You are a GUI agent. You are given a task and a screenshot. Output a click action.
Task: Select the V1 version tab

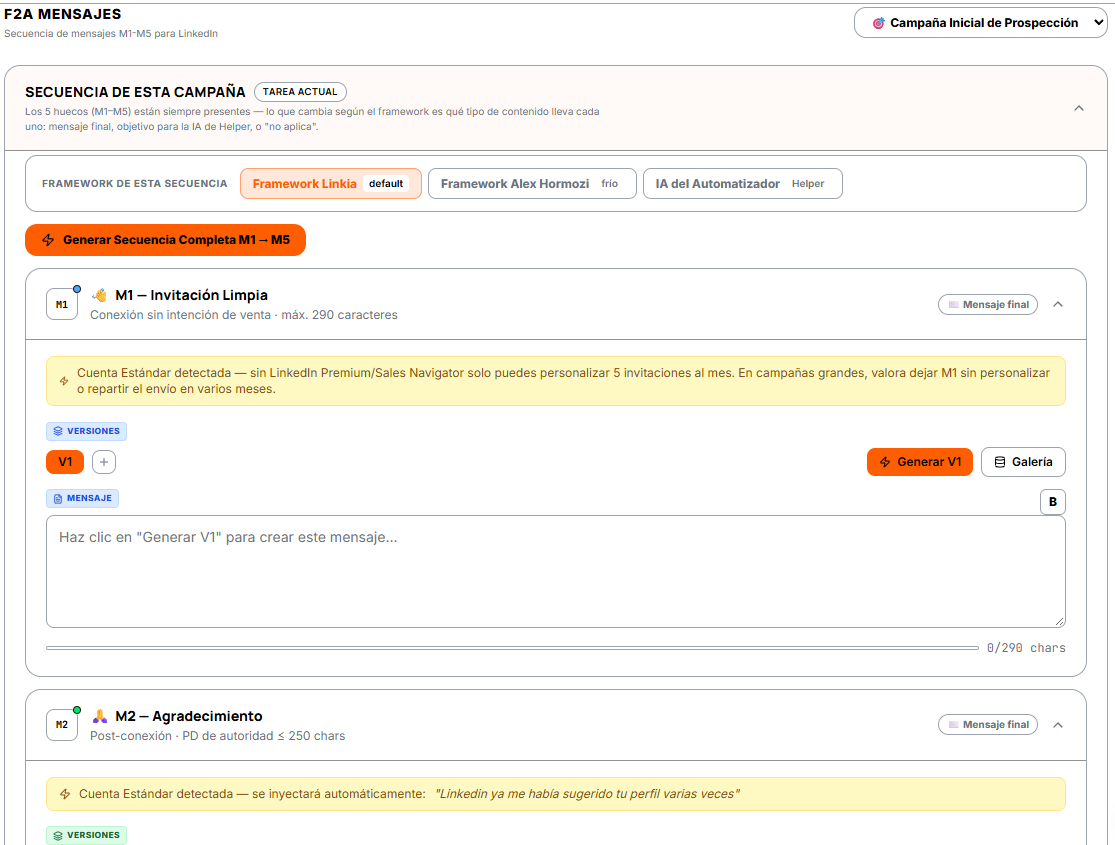click(65, 462)
